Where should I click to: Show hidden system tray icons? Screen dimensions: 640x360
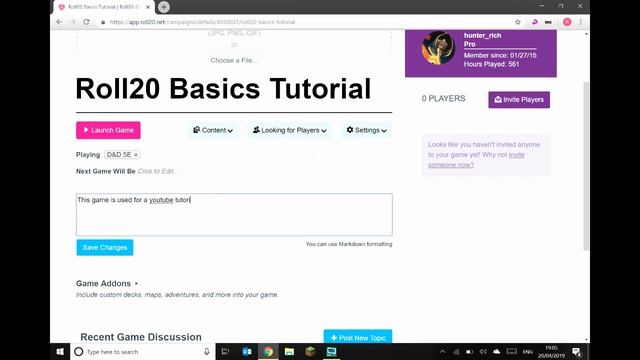click(442, 351)
